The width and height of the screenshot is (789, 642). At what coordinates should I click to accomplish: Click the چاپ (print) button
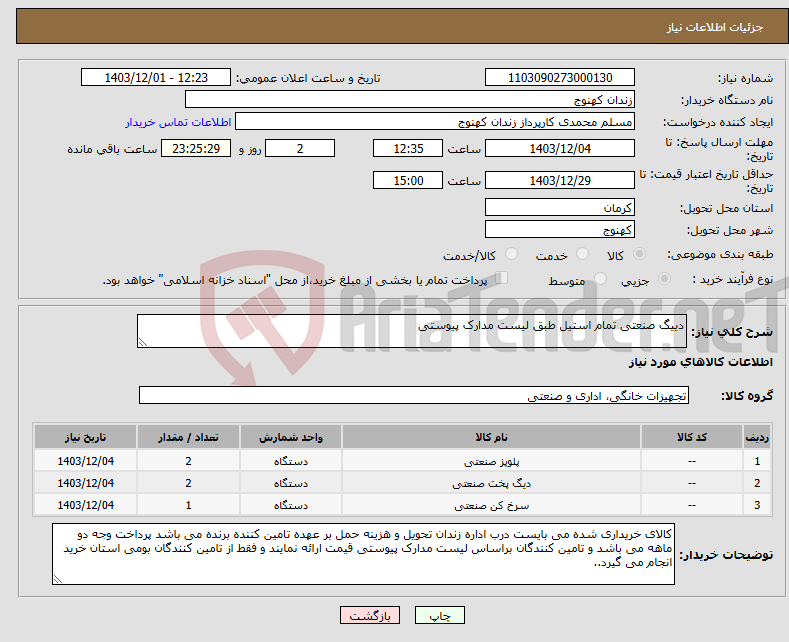pyautogui.click(x=439, y=615)
